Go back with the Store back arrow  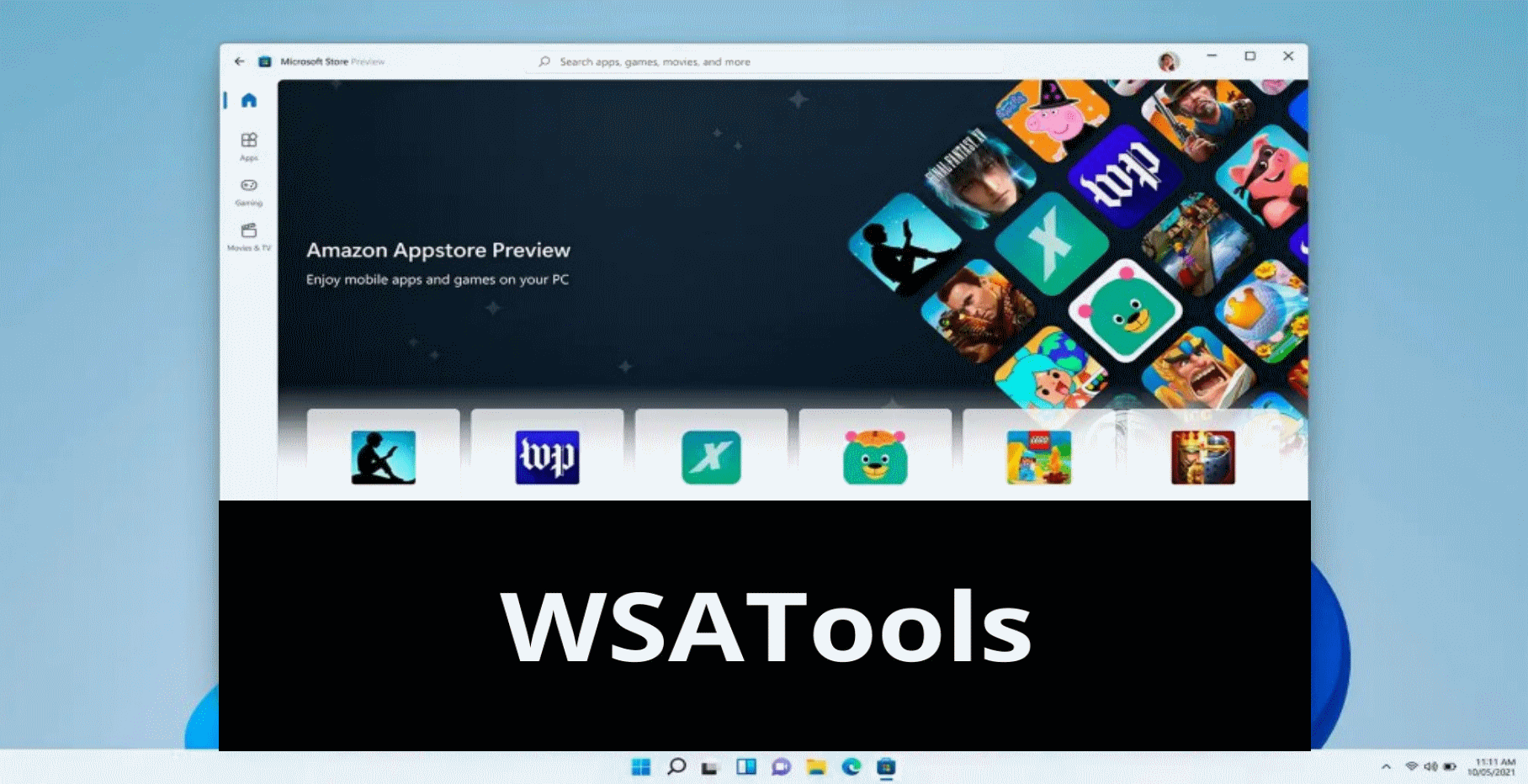(239, 61)
